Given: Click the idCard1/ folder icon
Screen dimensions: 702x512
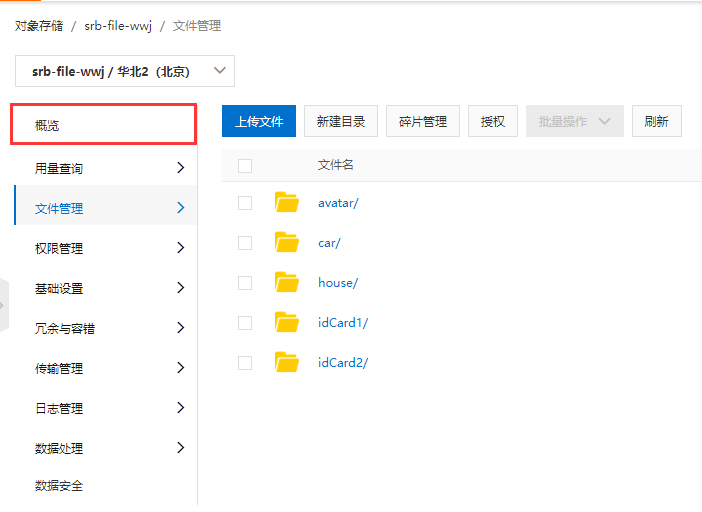Looking at the screenshot, I should click(287, 322).
